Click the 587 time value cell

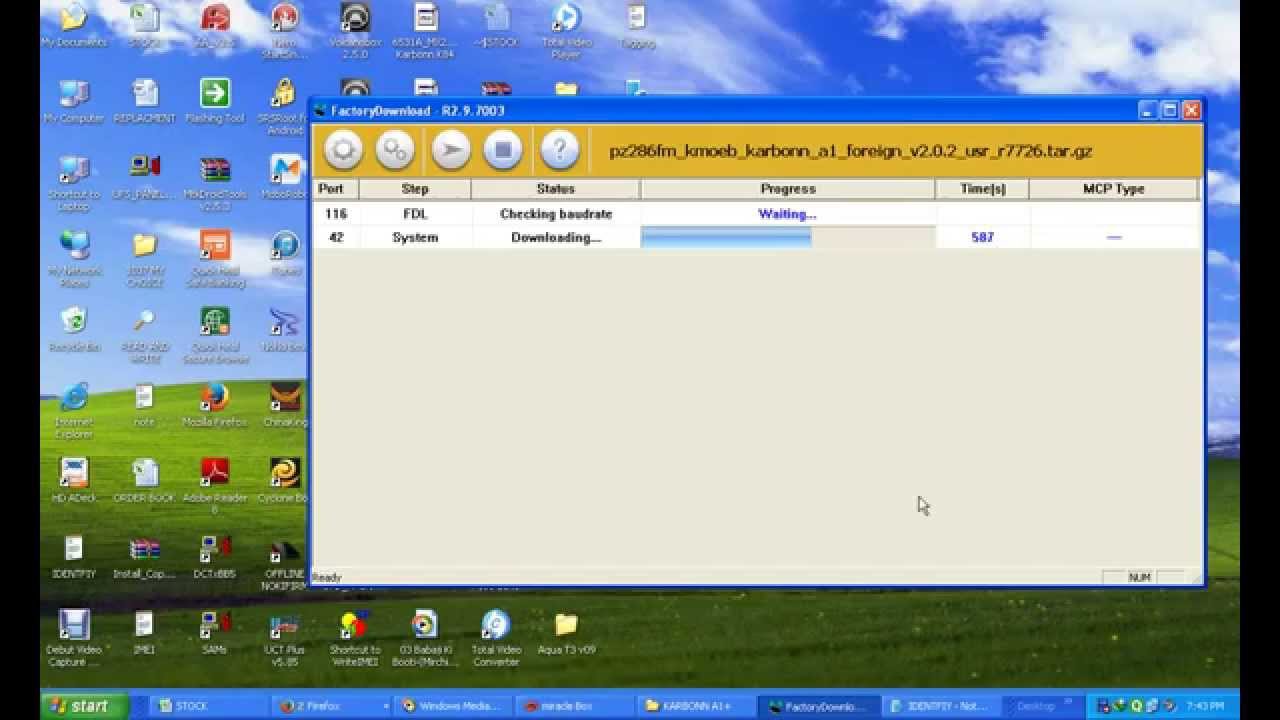point(982,238)
